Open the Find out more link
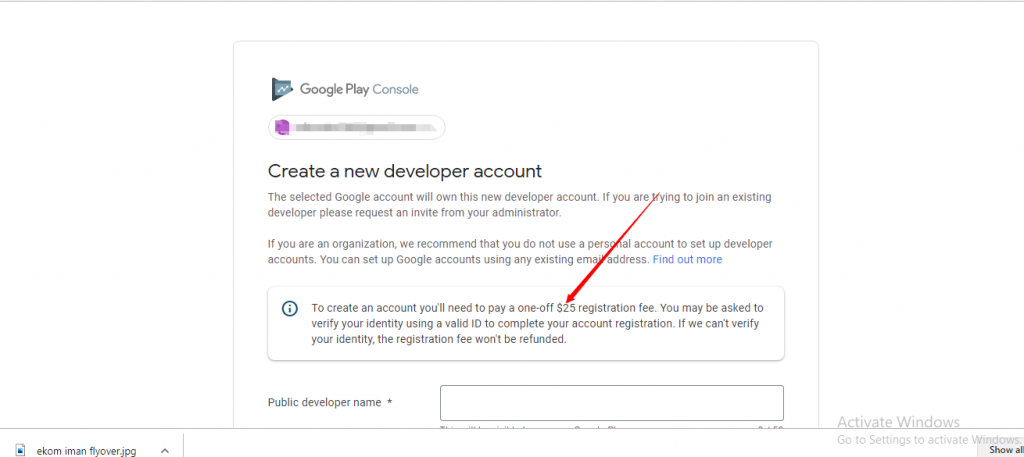The image size is (1024, 457). 687,259
